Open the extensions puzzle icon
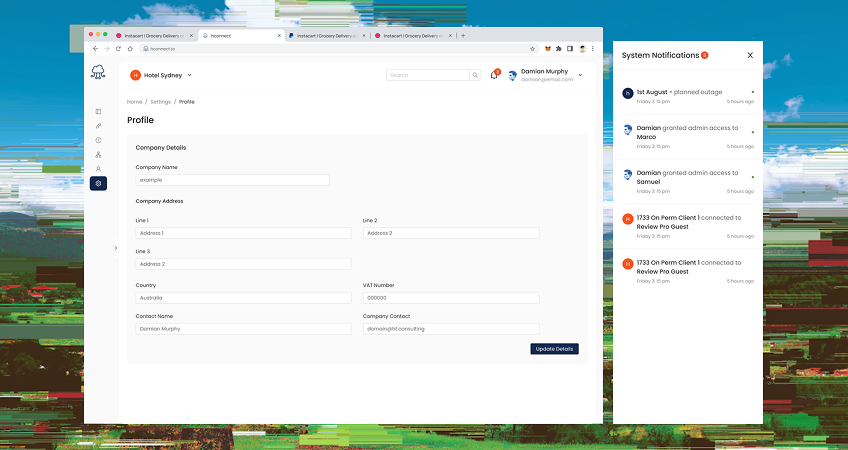This screenshot has height=450, width=848. (559, 49)
